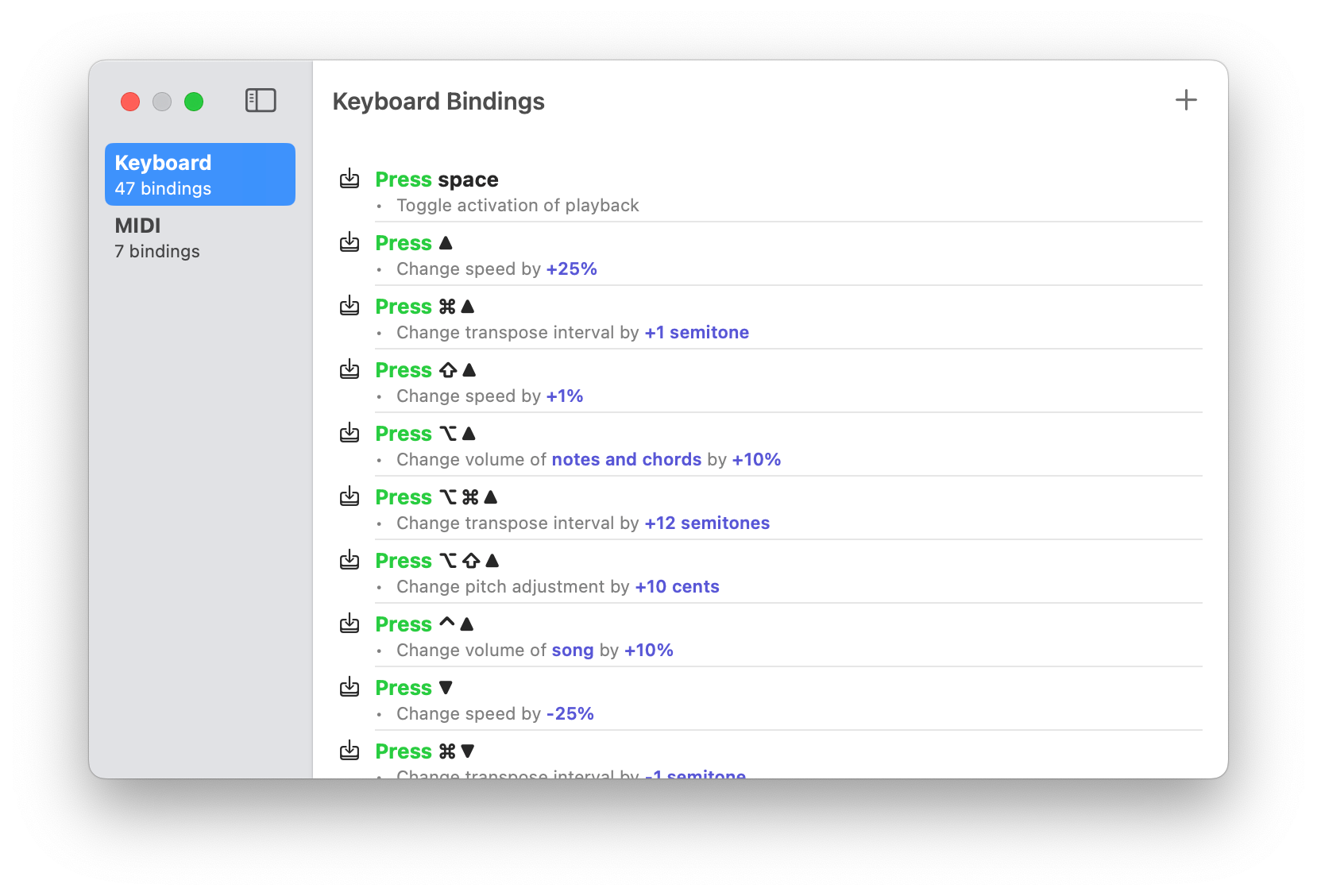1317x896 pixels.
Task: Open the 'song' volume target option
Action: (x=572, y=651)
